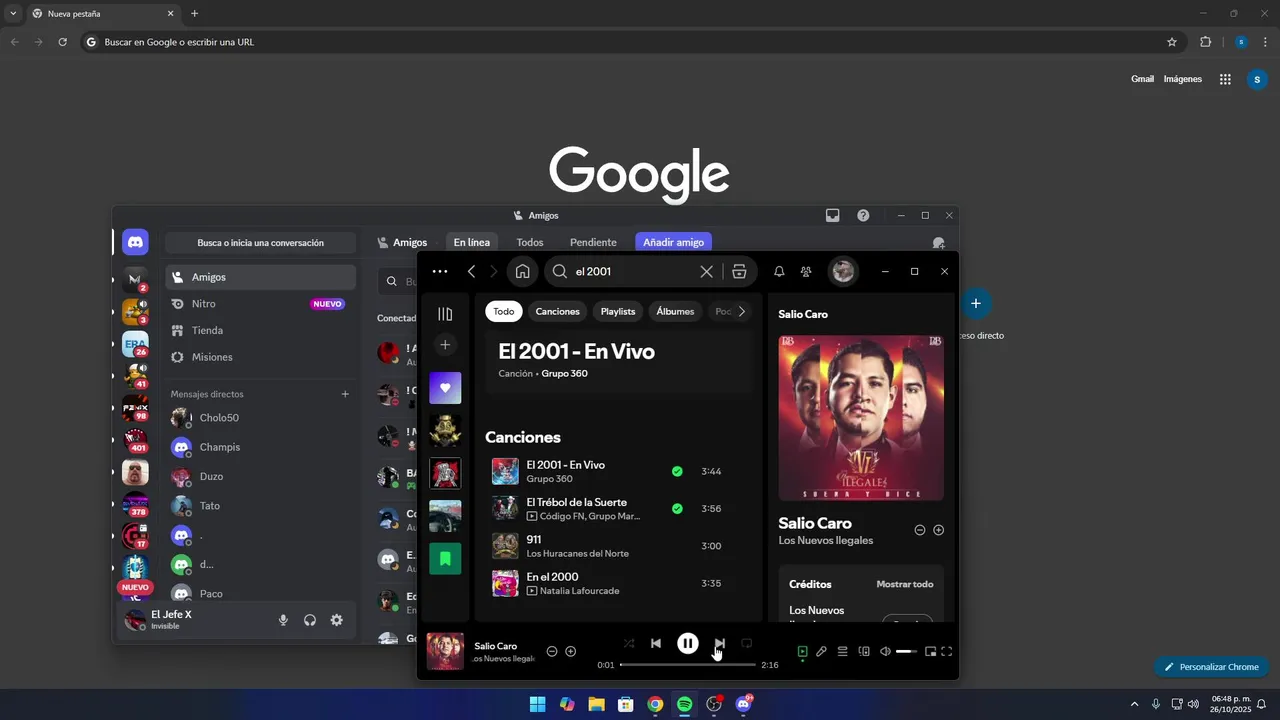Open the Browse icon beside the search
This screenshot has width=1280, height=720.
pos(739,271)
